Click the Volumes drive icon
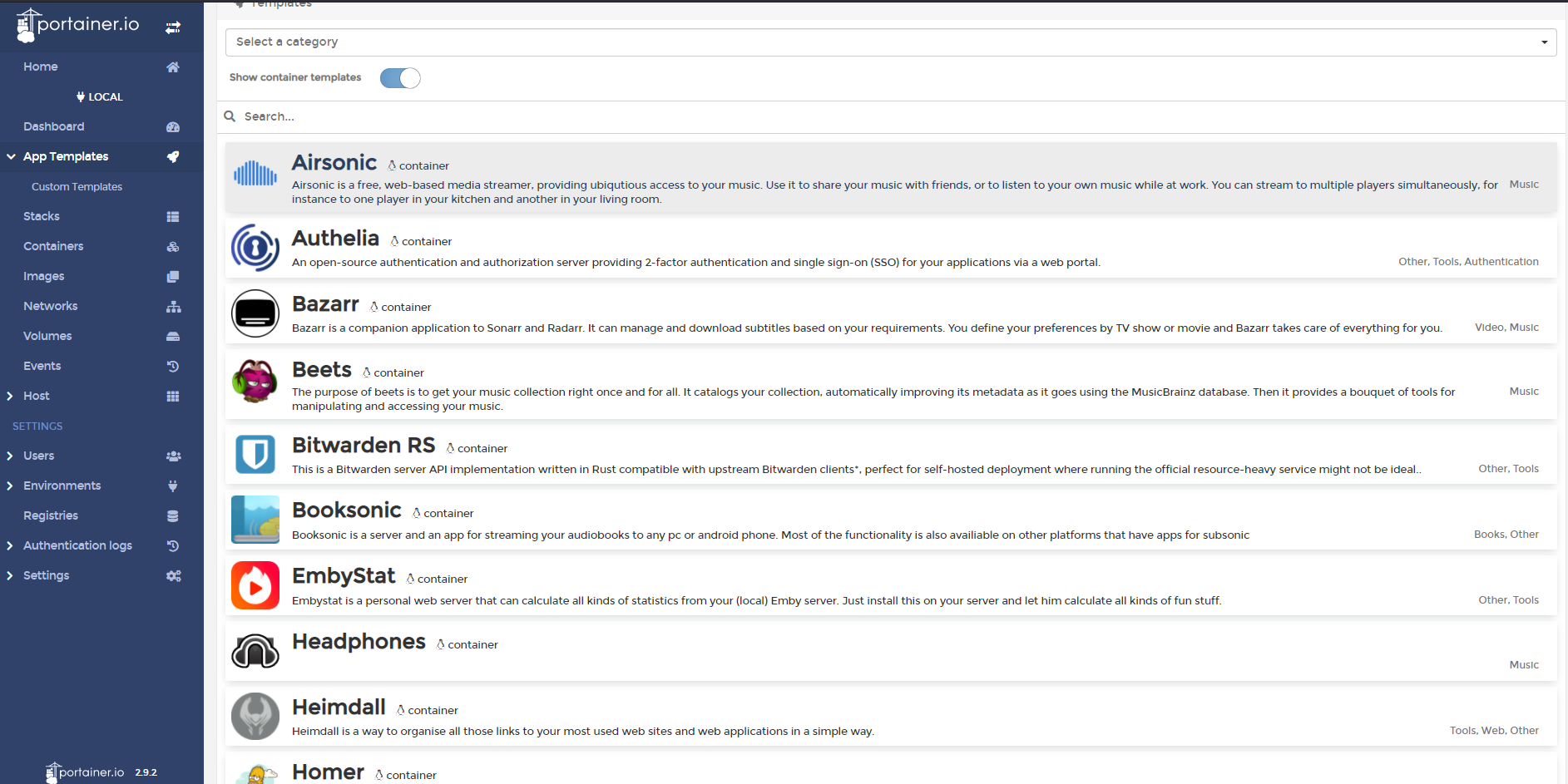The height and width of the screenshot is (784, 1568). pos(173,337)
